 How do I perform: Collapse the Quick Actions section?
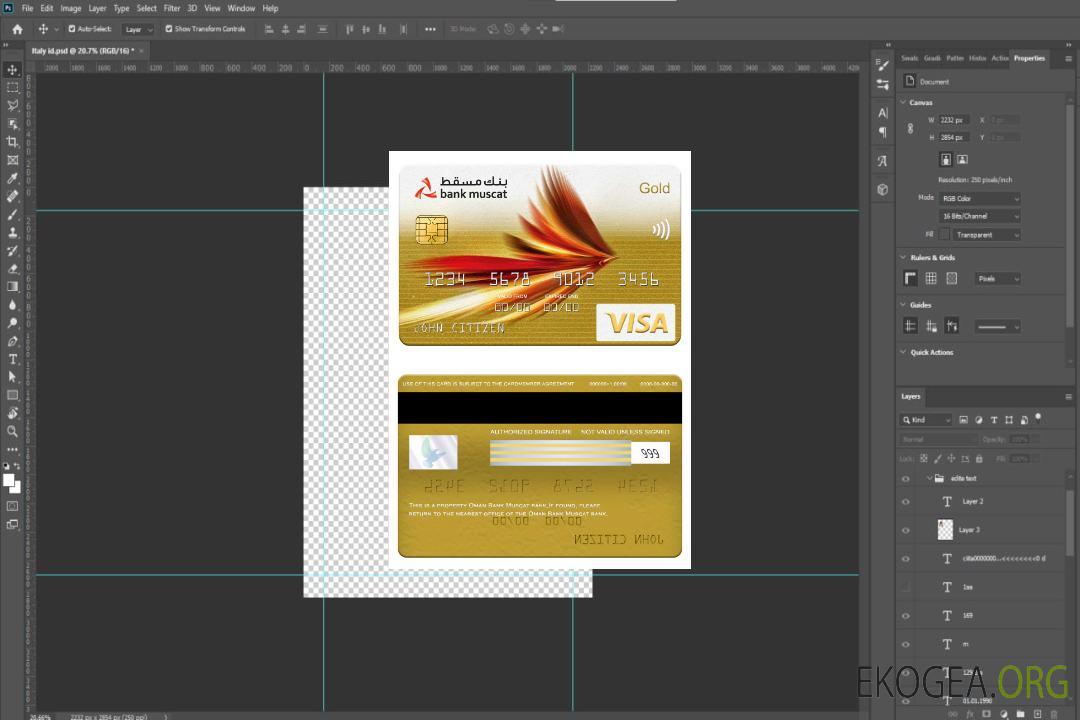coord(903,352)
